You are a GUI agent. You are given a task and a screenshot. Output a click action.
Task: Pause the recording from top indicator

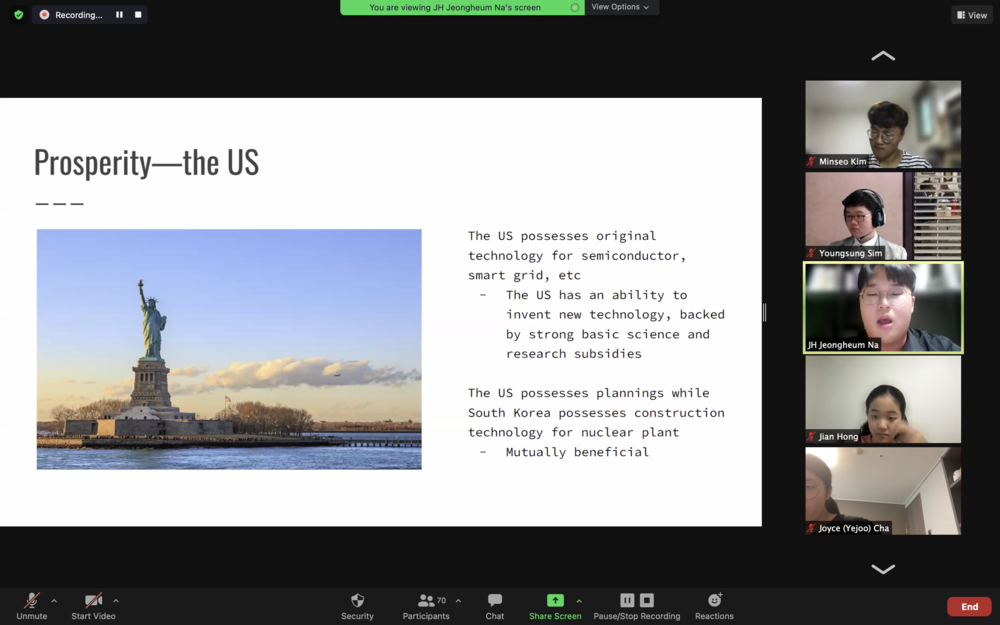[119, 15]
